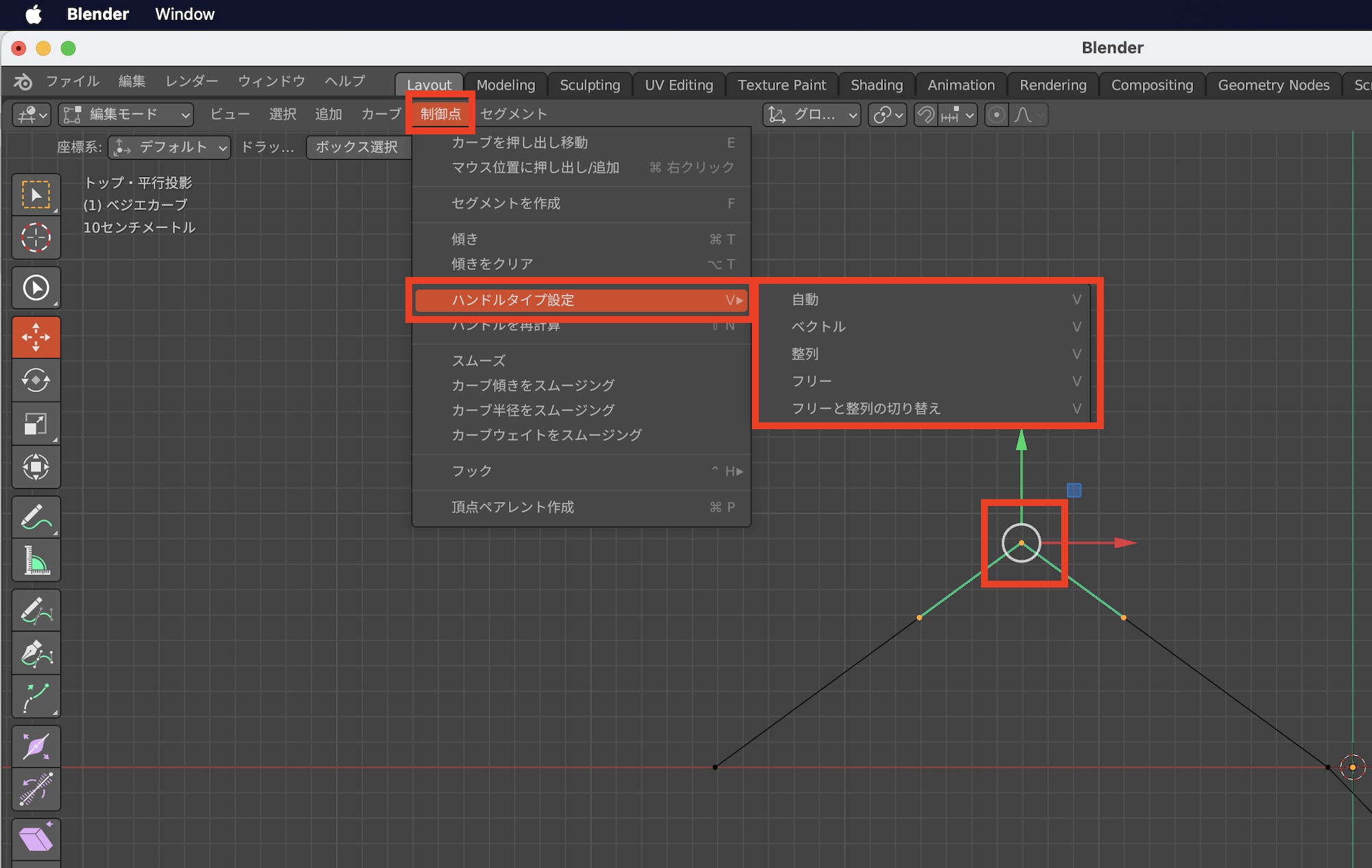The image size is (1372, 868).
Task: Select the Scale tool icon
Action: pos(36,424)
